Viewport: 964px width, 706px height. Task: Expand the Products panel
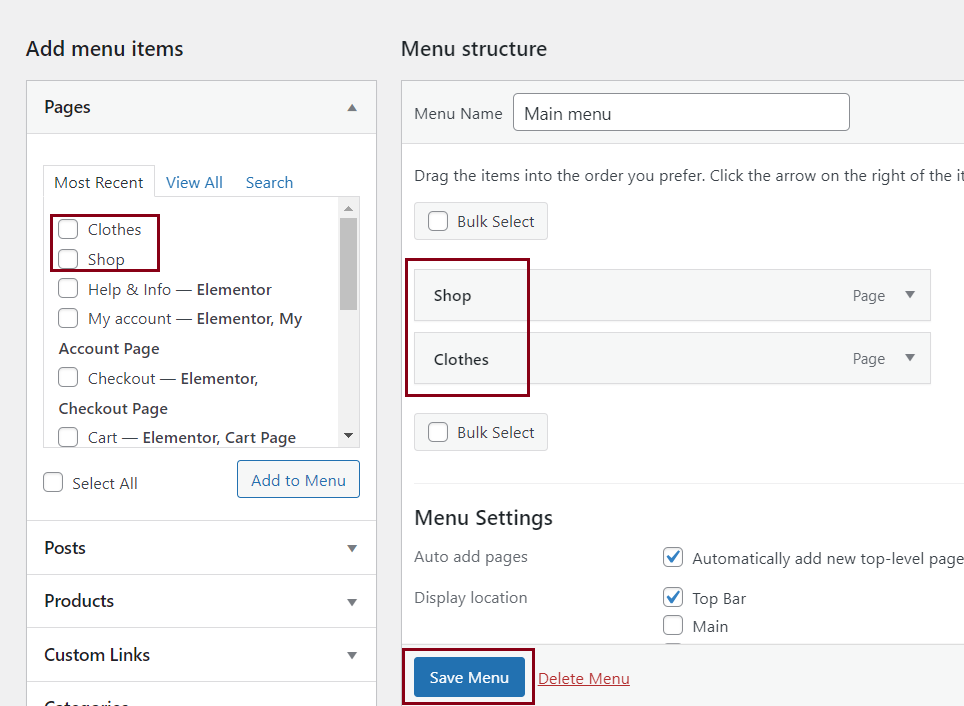(x=351, y=601)
